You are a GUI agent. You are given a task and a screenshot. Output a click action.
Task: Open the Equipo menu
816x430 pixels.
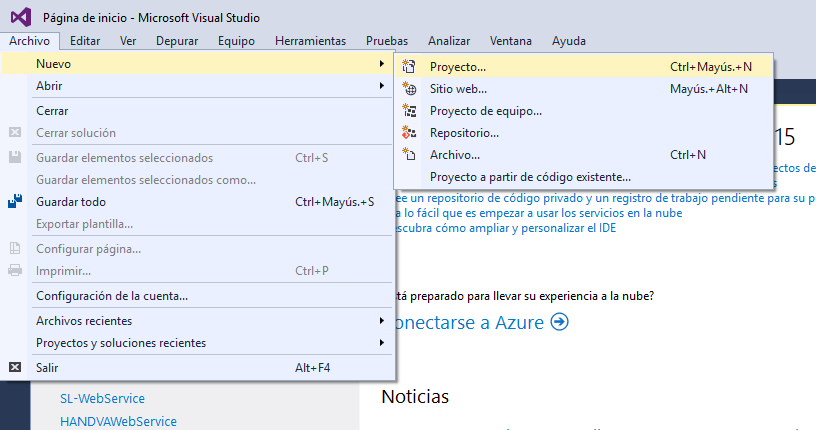(236, 41)
